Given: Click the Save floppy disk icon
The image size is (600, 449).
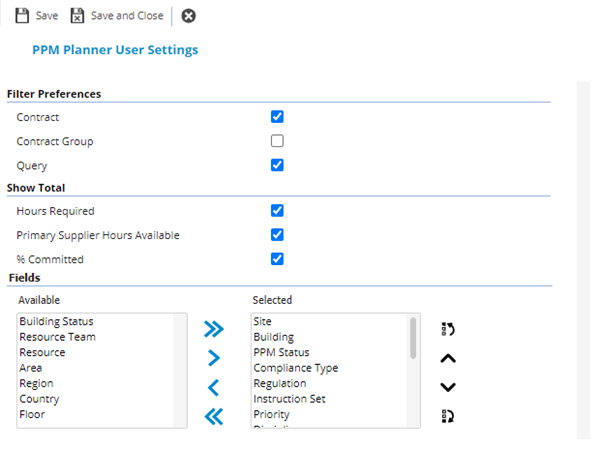Looking at the screenshot, I should pyautogui.click(x=22, y=16).
